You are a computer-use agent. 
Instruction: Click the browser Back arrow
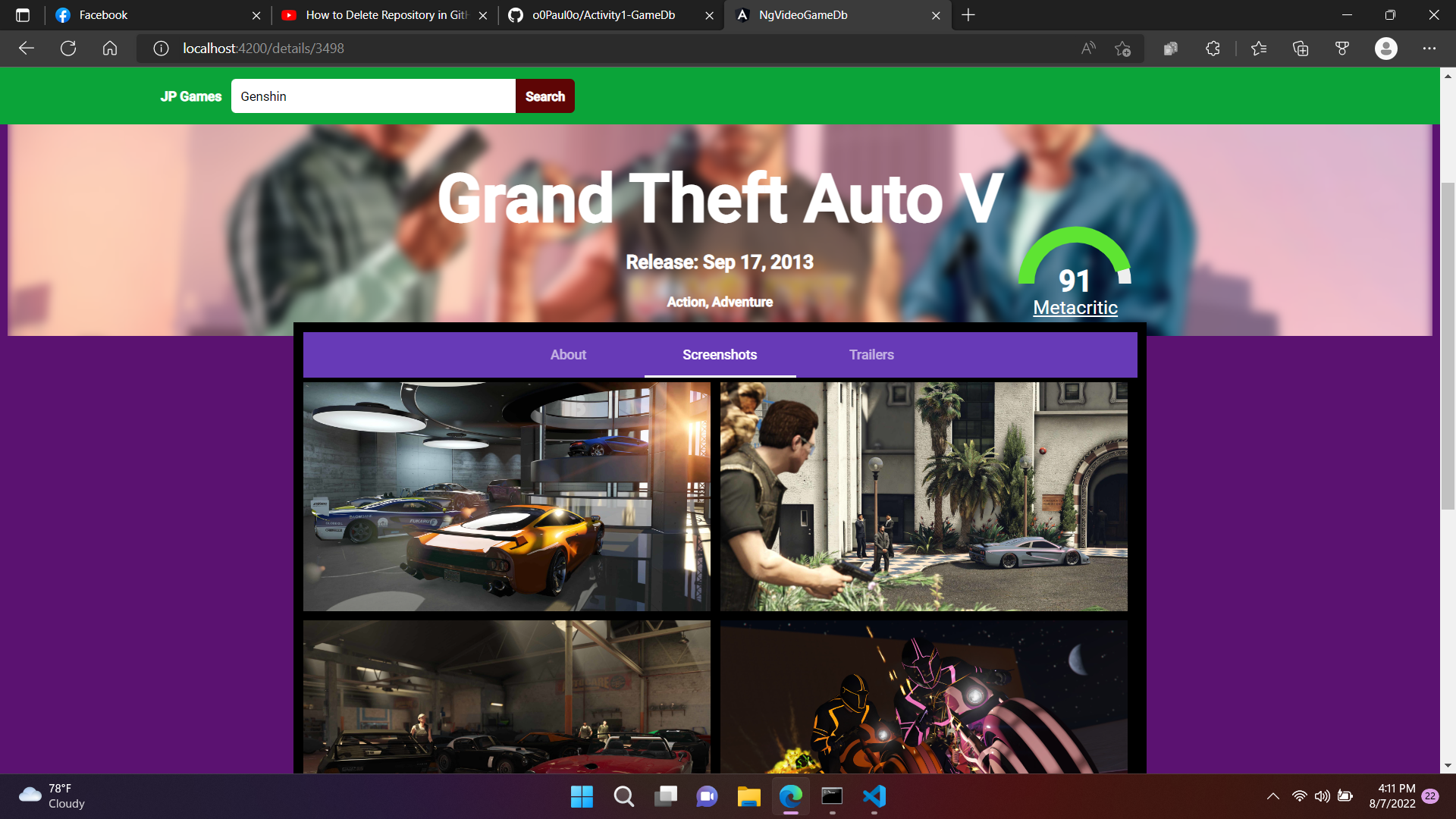pos(27,49)
